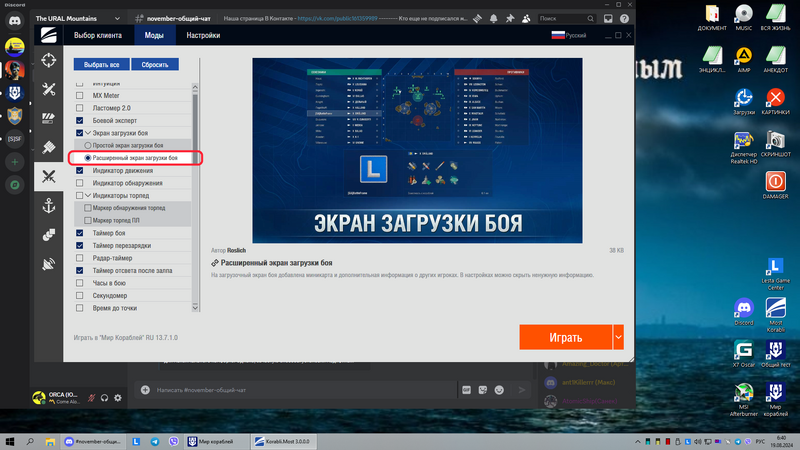Open Telegram from the taskbar
The image size is (800, 450).
click(155, 441)
